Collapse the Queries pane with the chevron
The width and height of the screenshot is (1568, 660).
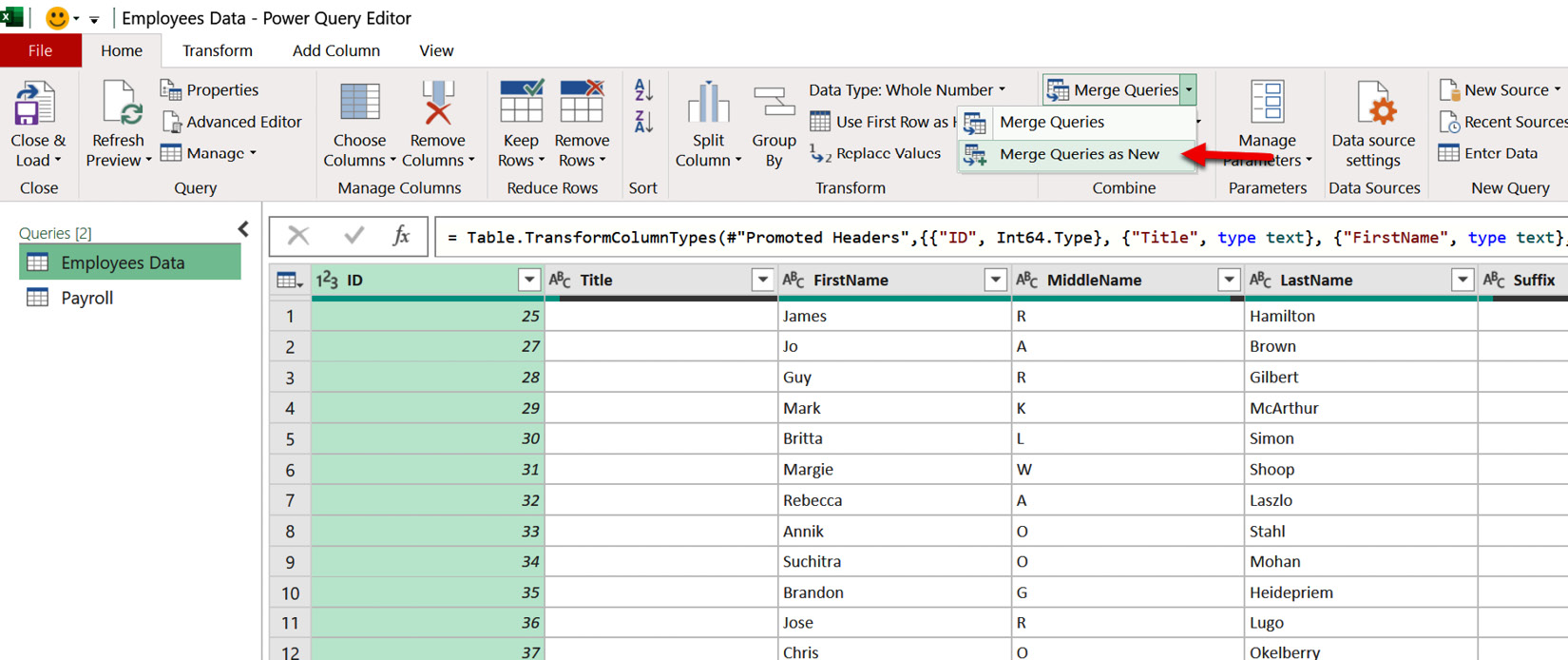coord(243,229)
